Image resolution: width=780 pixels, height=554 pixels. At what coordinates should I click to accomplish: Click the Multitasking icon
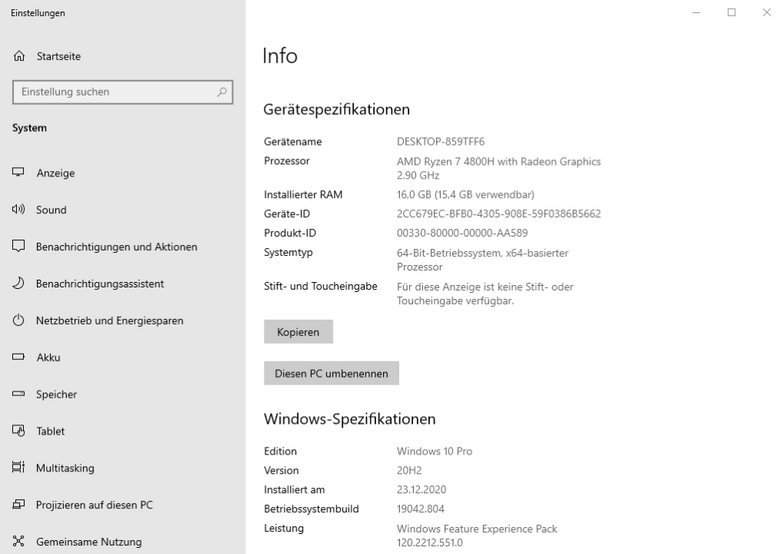(18, 467)
